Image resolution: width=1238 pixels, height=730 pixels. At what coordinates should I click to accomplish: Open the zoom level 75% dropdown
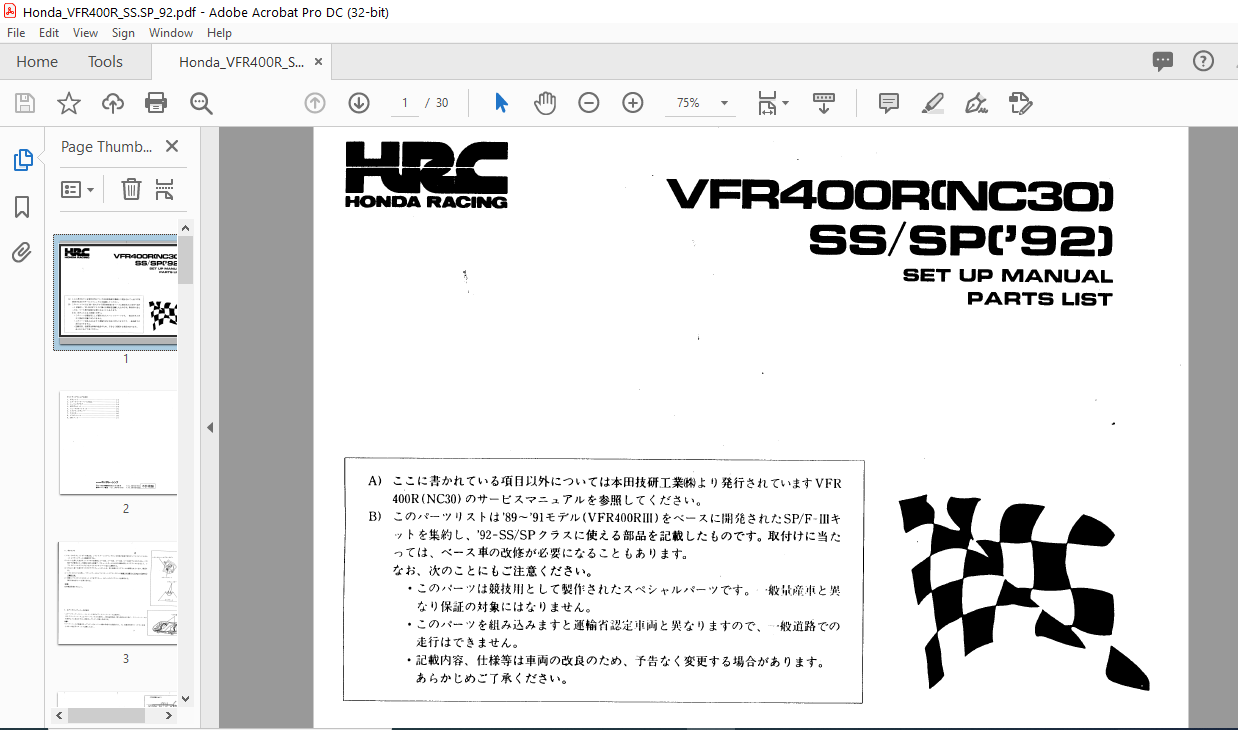point(724,103)
